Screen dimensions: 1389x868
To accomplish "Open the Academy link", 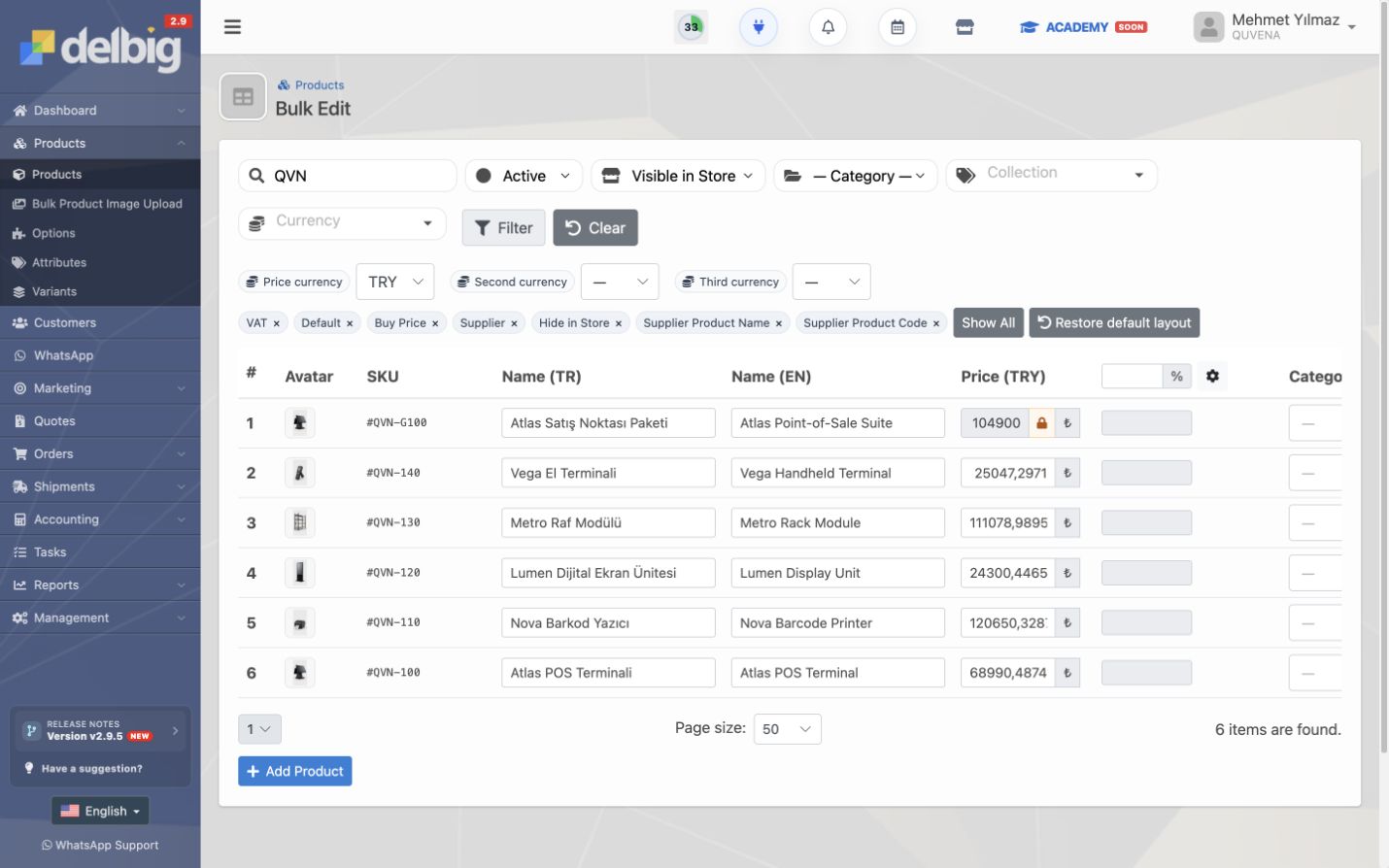I will [1083, 27].
